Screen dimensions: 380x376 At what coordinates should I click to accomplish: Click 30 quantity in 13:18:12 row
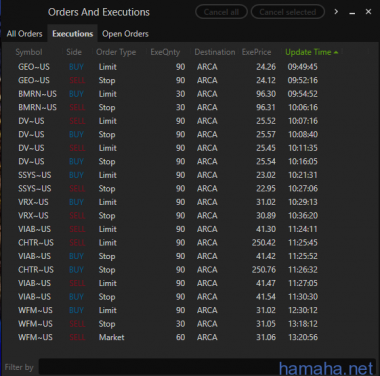click(x=180, y=324)
